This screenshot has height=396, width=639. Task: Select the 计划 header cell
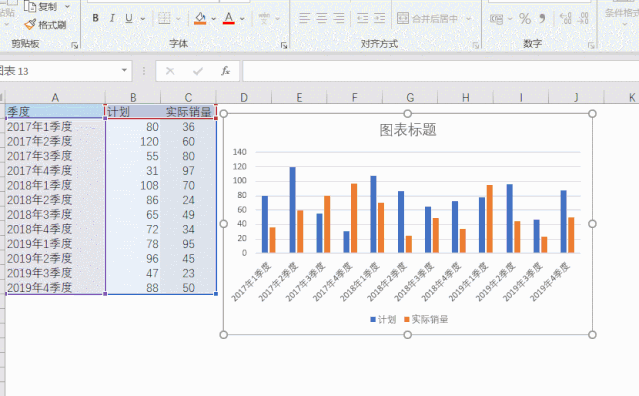[133, 112]
